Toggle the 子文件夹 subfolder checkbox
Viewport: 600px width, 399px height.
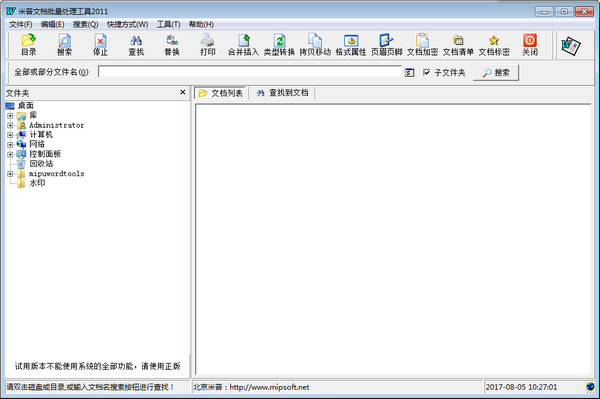tap(427, 72)
